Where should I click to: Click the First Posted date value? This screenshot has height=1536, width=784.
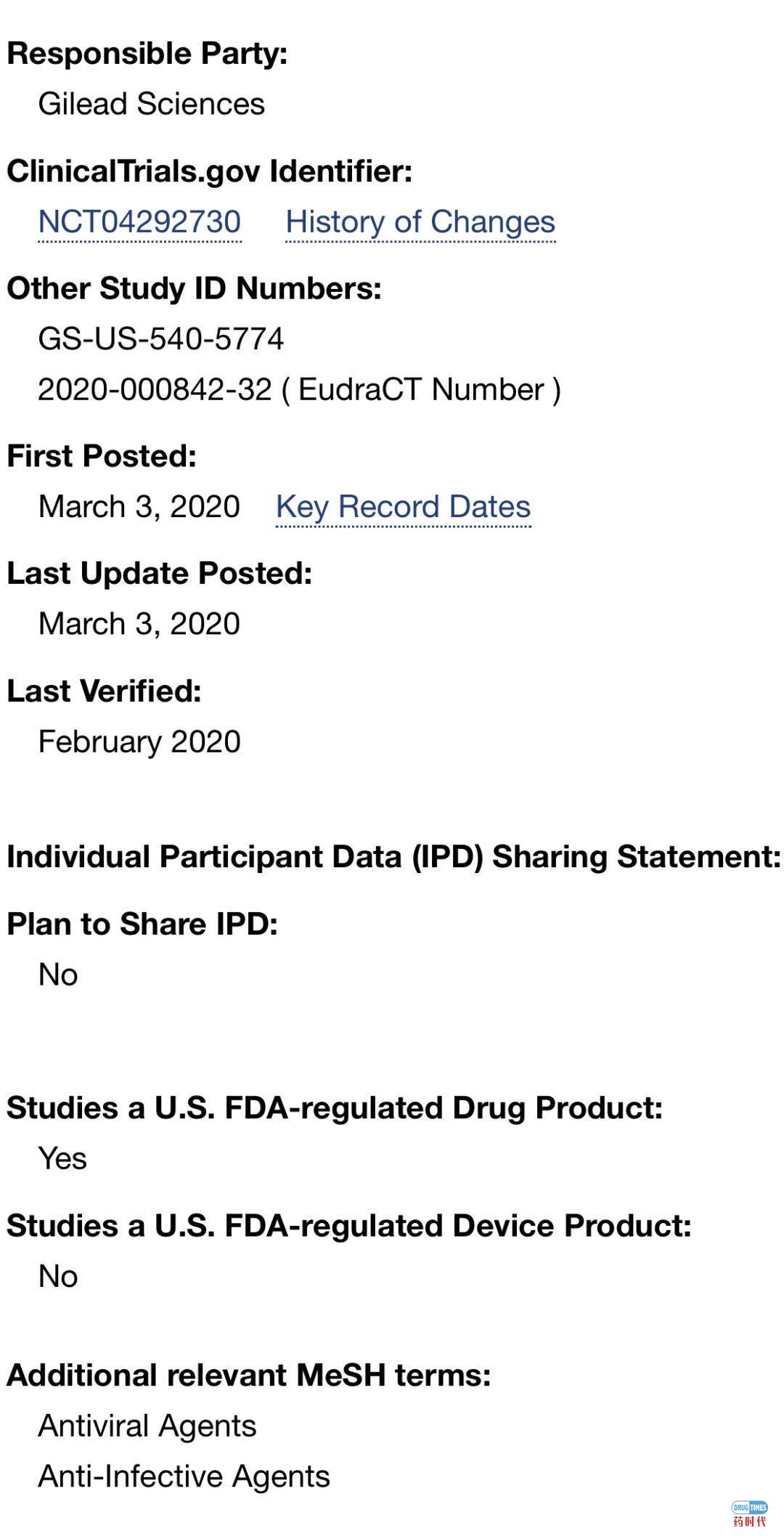139,506
